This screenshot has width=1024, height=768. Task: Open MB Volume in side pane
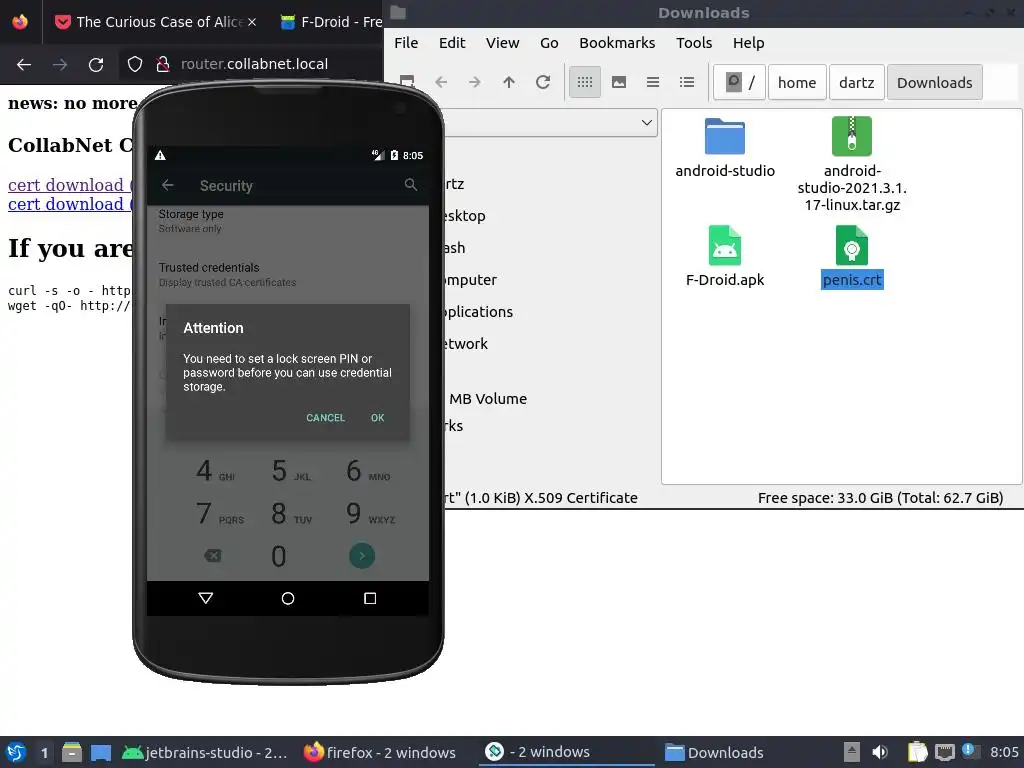click(x=487, y=398)
